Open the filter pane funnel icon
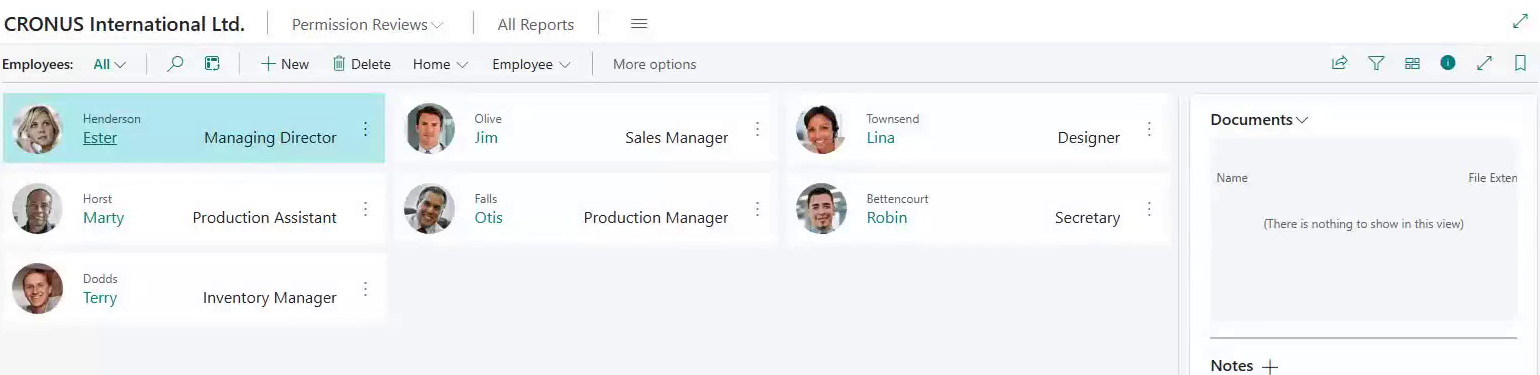1540x375 pixels. pos(1376,63)
